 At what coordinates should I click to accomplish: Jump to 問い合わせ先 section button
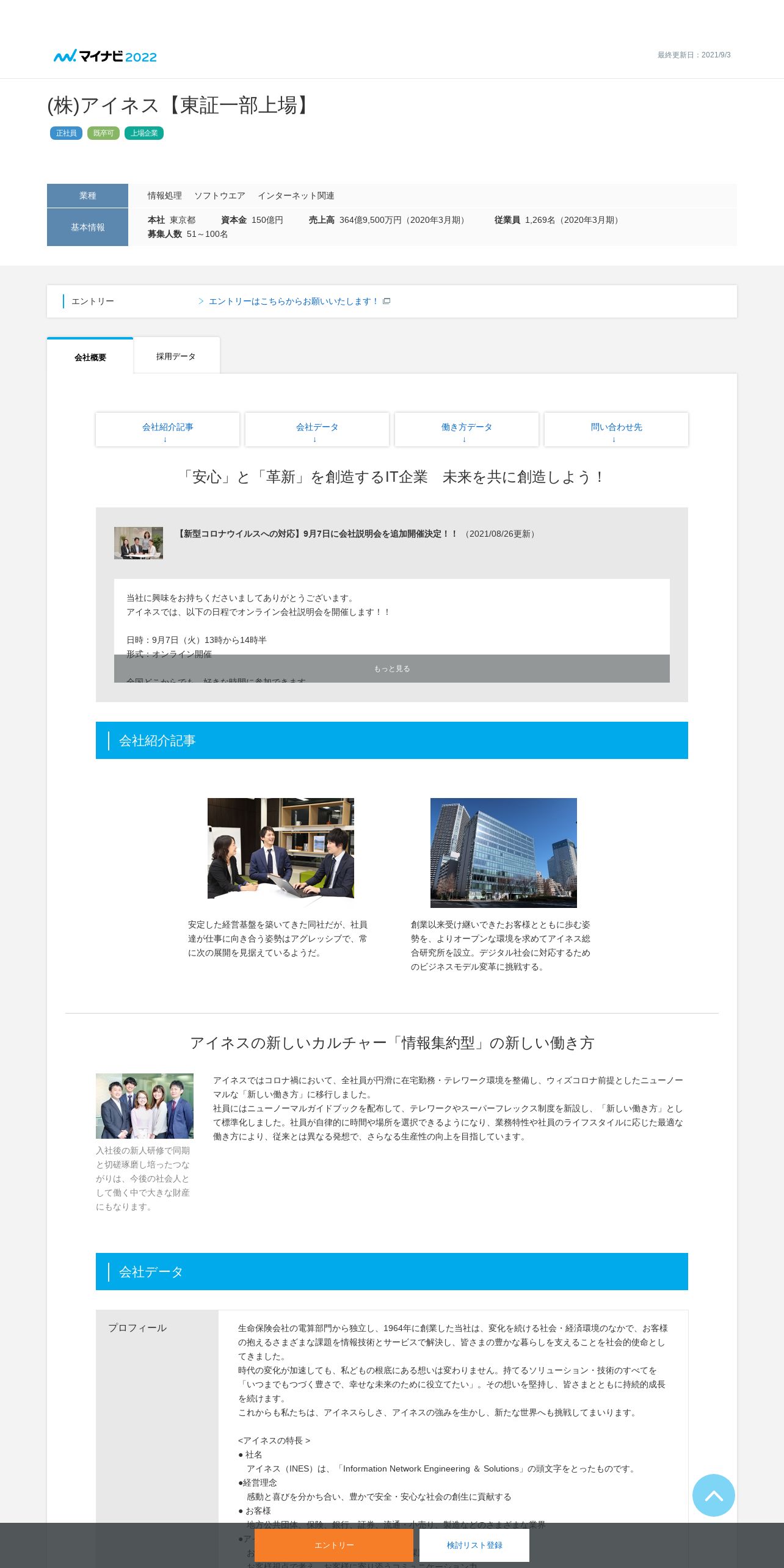[616, 429]
